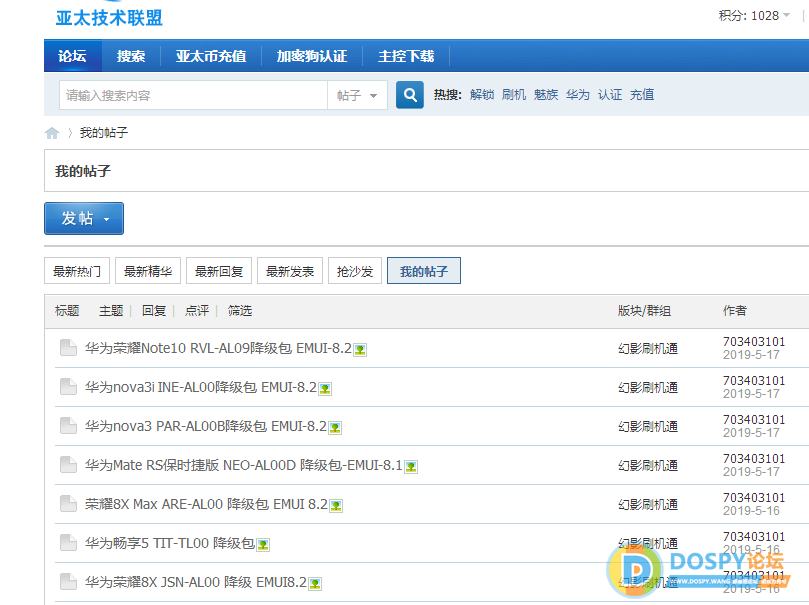The width and height of the screenshot is (809, 605).
Task: Switch to the 最新回复 tab
Action: click(x=219, y=271)
